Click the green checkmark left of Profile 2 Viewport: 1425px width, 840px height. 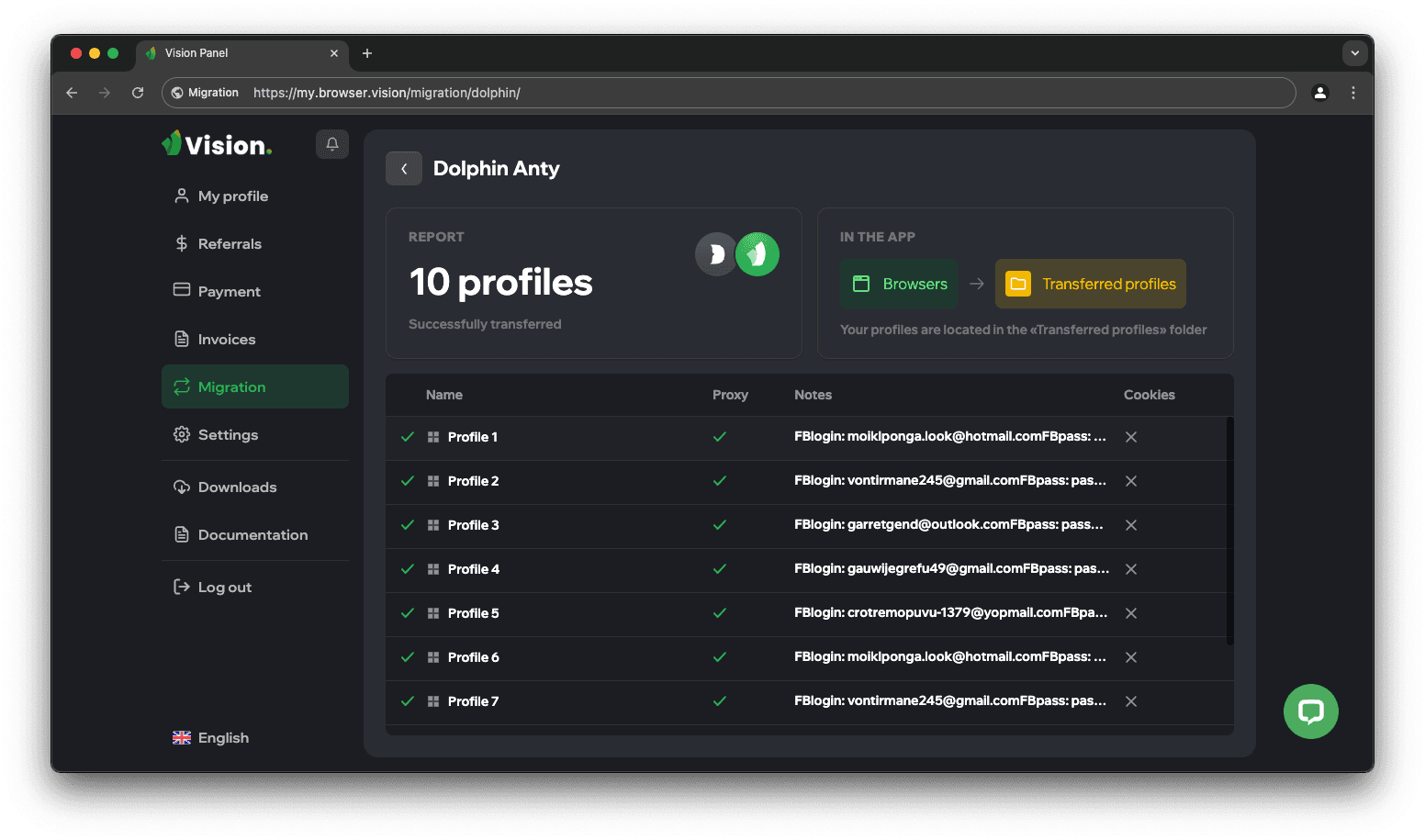coord(408,481)
